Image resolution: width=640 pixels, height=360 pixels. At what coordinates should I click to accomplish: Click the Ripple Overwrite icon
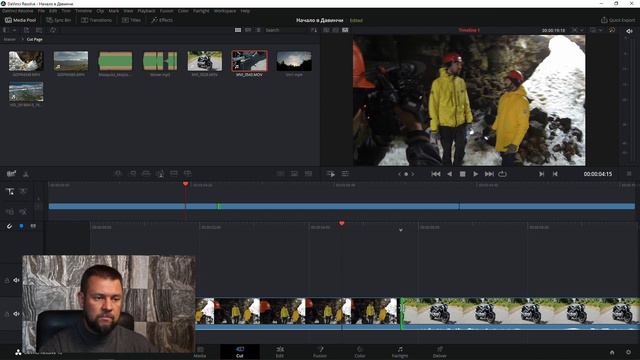tap(146, 174)
